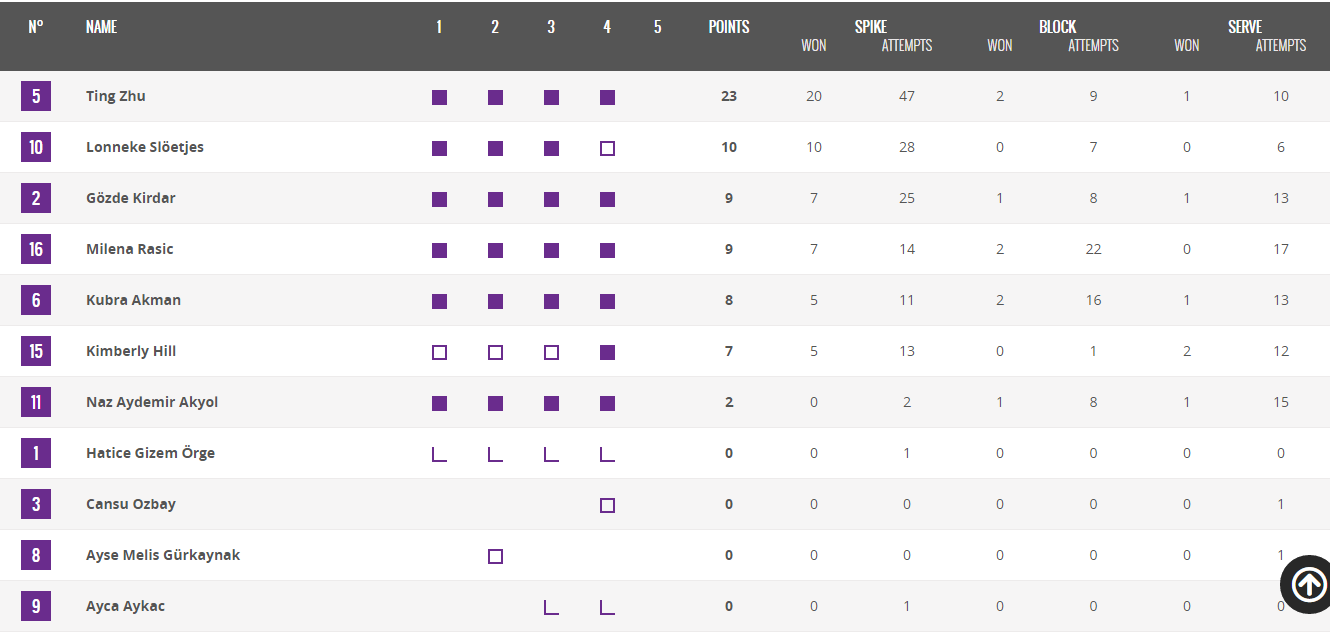Click Lonneke Slöetjes' empty set 4 square
1330x637 pixels.
click(x=607, y=148)
